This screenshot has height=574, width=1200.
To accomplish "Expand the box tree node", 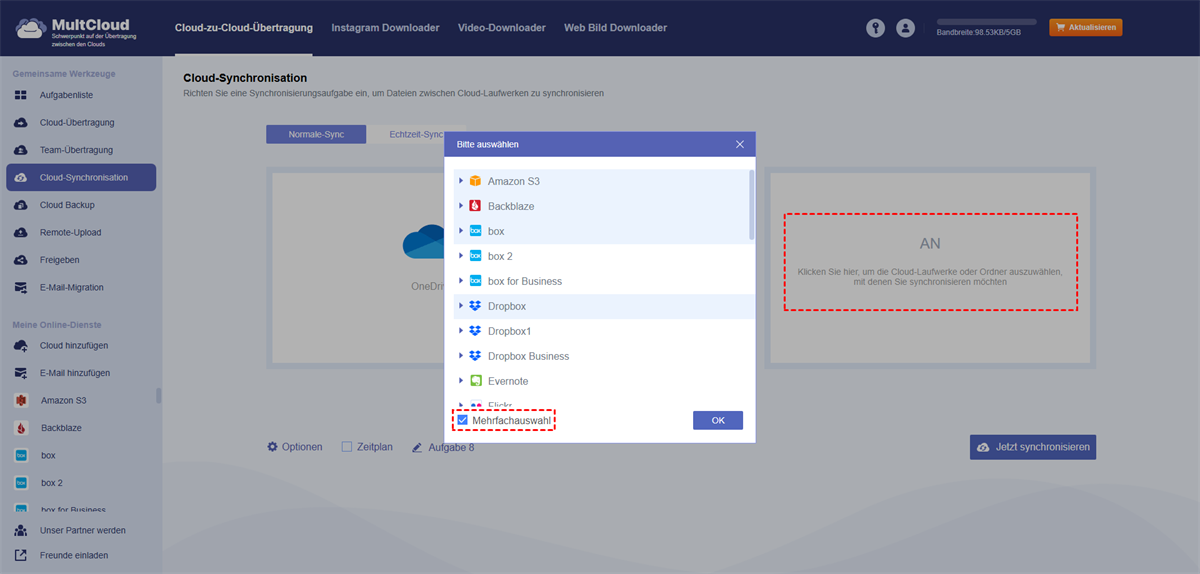I will [461, 231].
